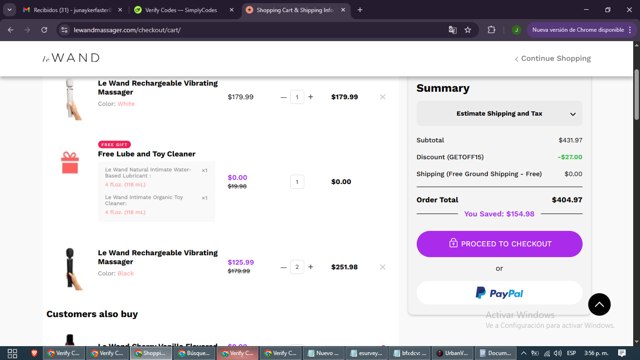This screenshot has width=640, height=360.
Task: Switch to the Gmail Recibidos tab
Action: 72,10
